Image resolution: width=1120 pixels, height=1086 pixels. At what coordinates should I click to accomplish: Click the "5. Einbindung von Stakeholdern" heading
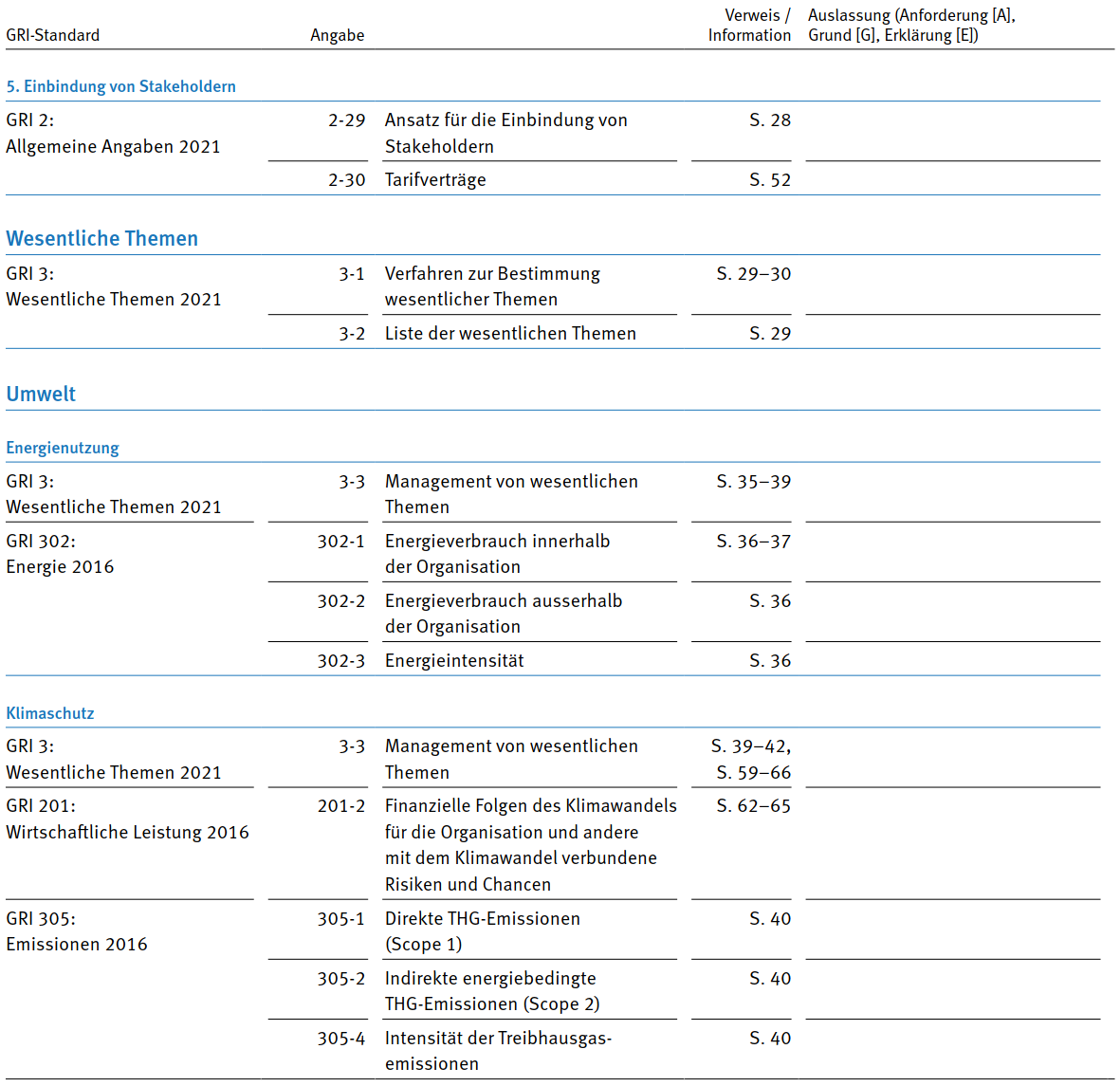pyautogui.click(x=120, y=86)
